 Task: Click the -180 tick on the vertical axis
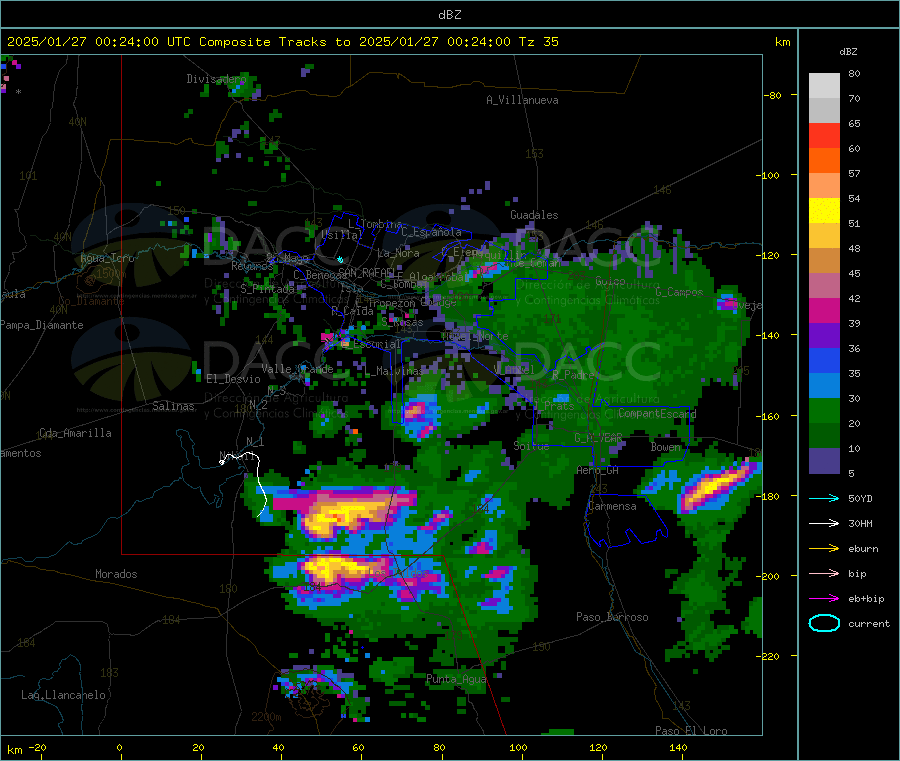coord(768,496)
